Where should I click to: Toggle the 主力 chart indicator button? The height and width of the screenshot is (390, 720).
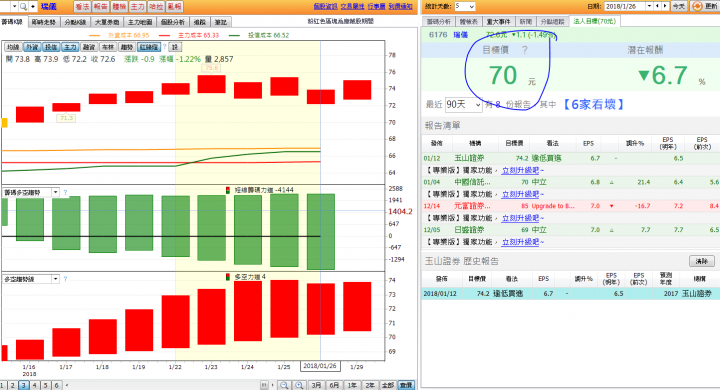70,47
